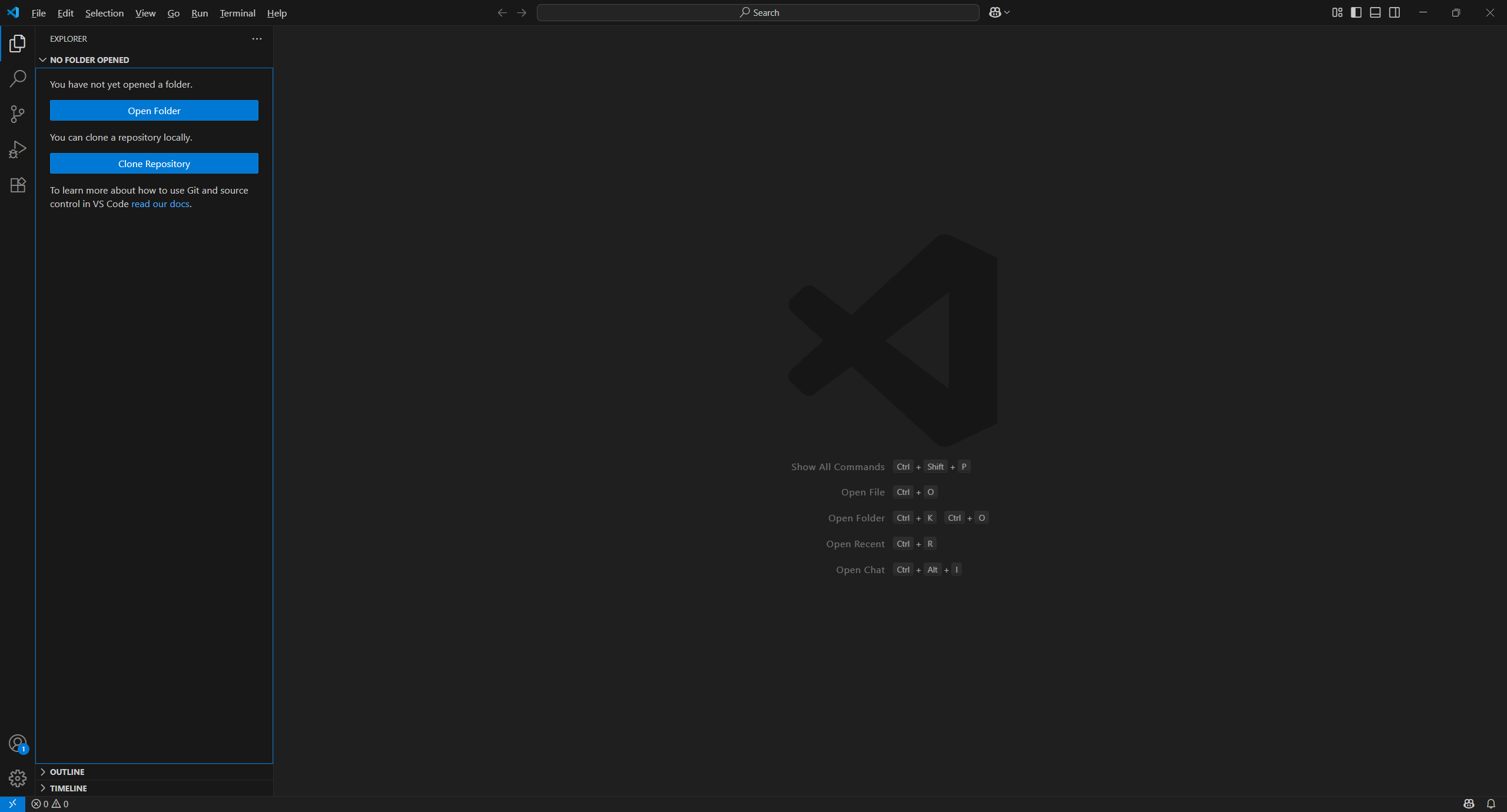
Task: Click the remote window status bar icon
Action: (x=12, y=804)
